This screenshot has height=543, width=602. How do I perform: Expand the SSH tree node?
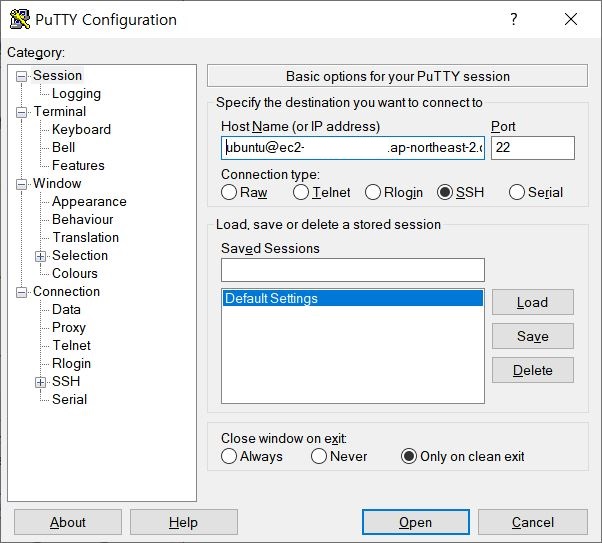click(x=41, y=382)
